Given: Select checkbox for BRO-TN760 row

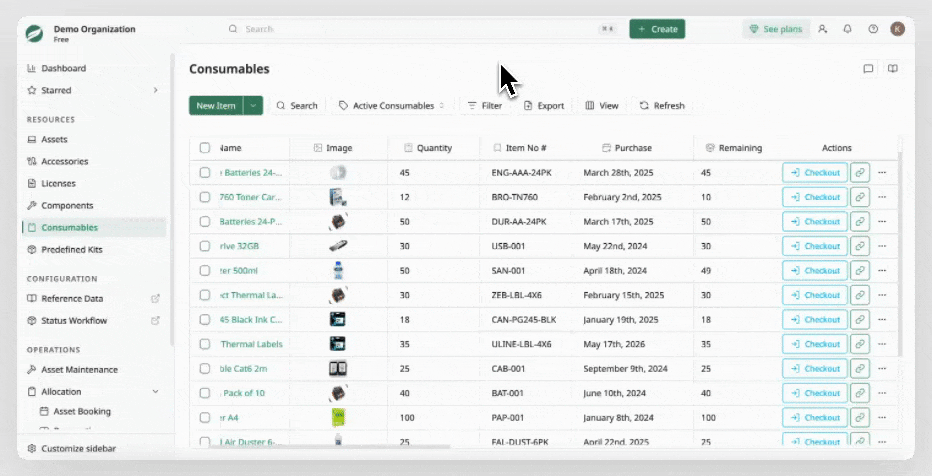Looking at the screenshot, I should pyautogui.click(x=204, y=197).
